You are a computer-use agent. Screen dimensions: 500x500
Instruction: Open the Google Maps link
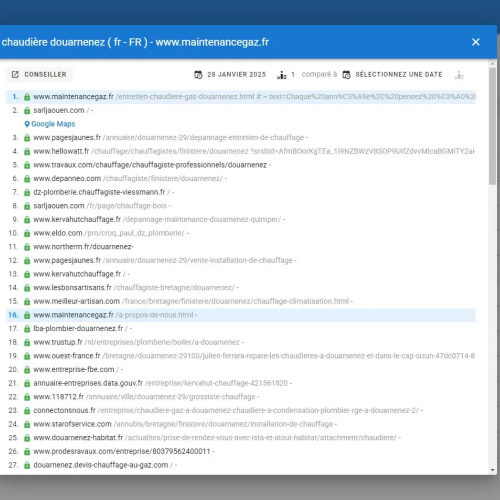point(53,124)
